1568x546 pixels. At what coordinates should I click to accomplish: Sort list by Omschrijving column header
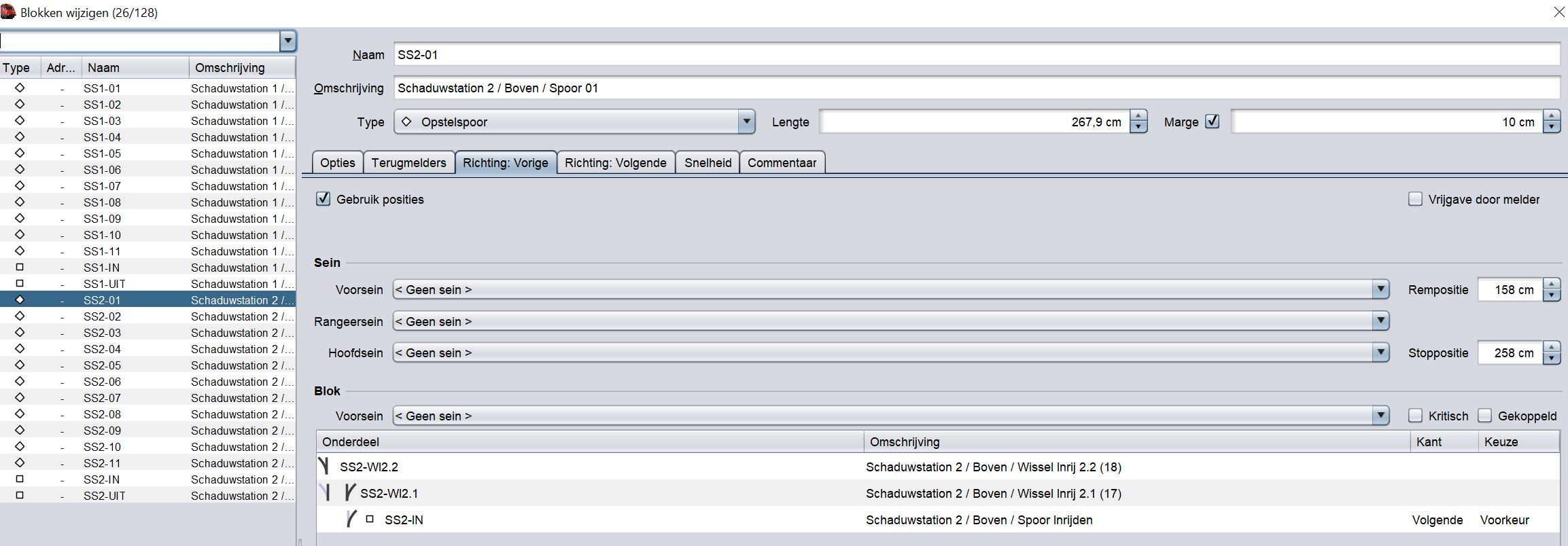tap(242, 67)
